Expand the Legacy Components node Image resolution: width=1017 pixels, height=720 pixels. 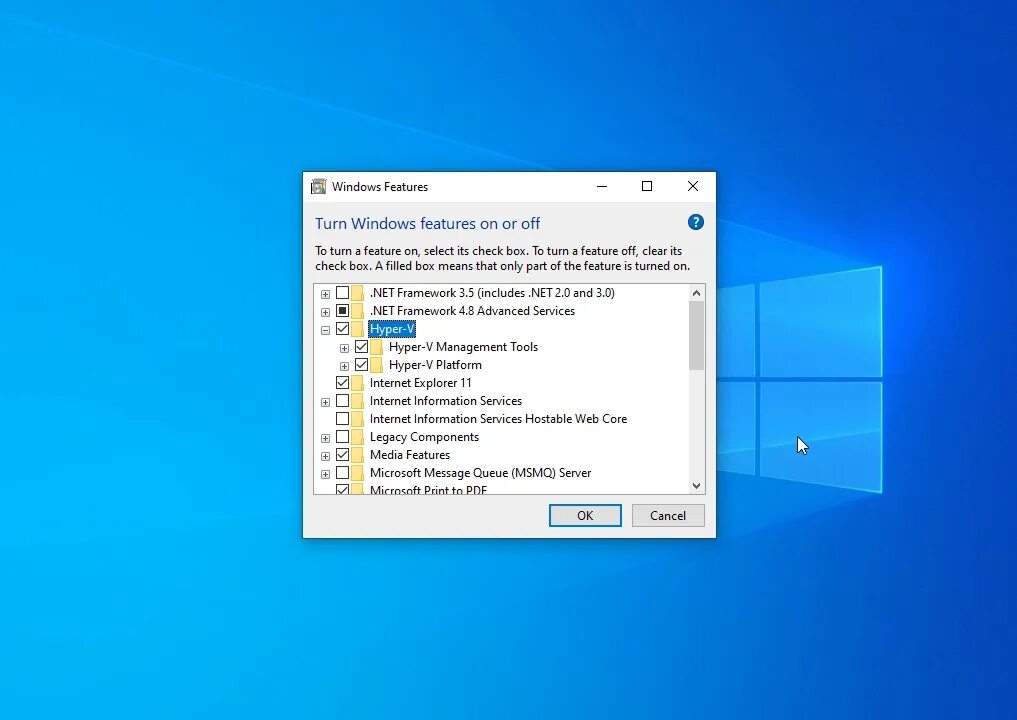(x=326, y=438)
